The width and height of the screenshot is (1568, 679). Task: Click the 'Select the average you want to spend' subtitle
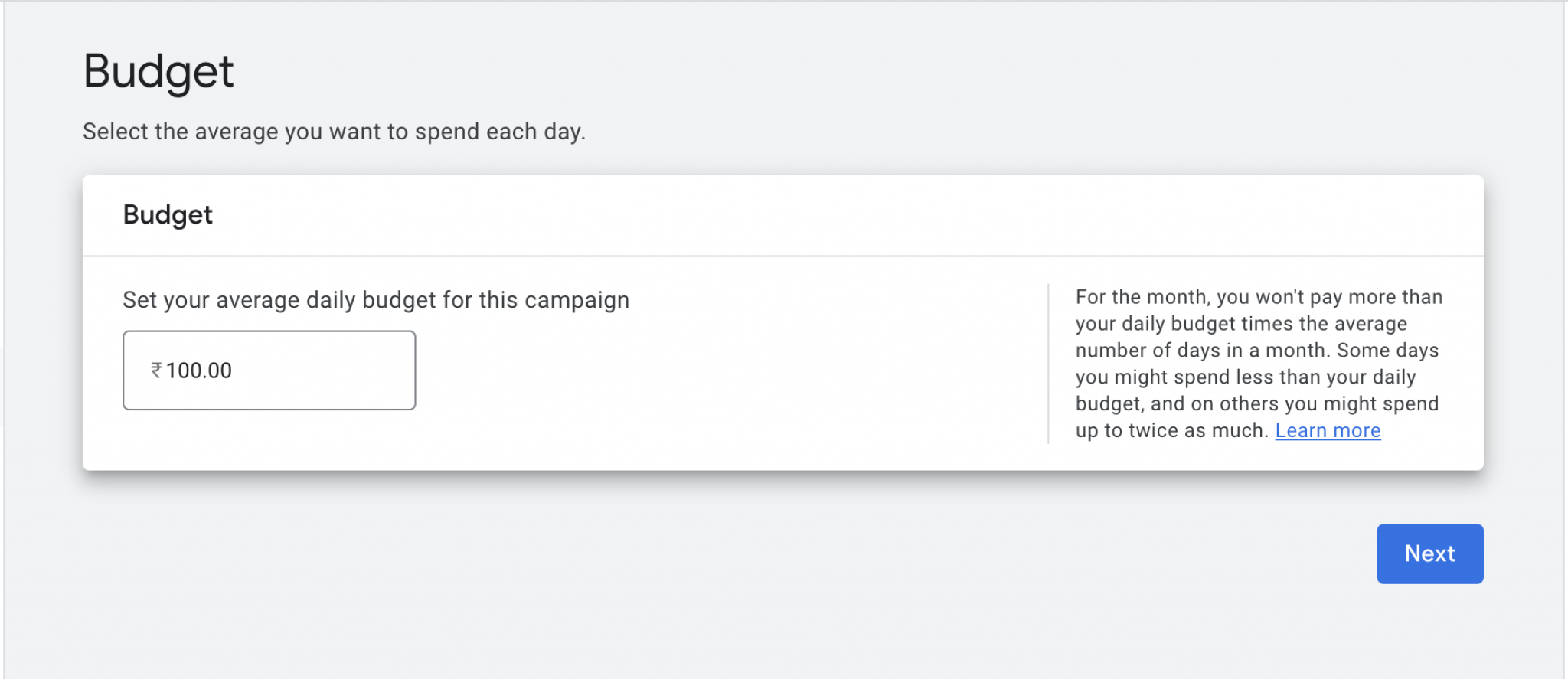click(x=334, y=132)
